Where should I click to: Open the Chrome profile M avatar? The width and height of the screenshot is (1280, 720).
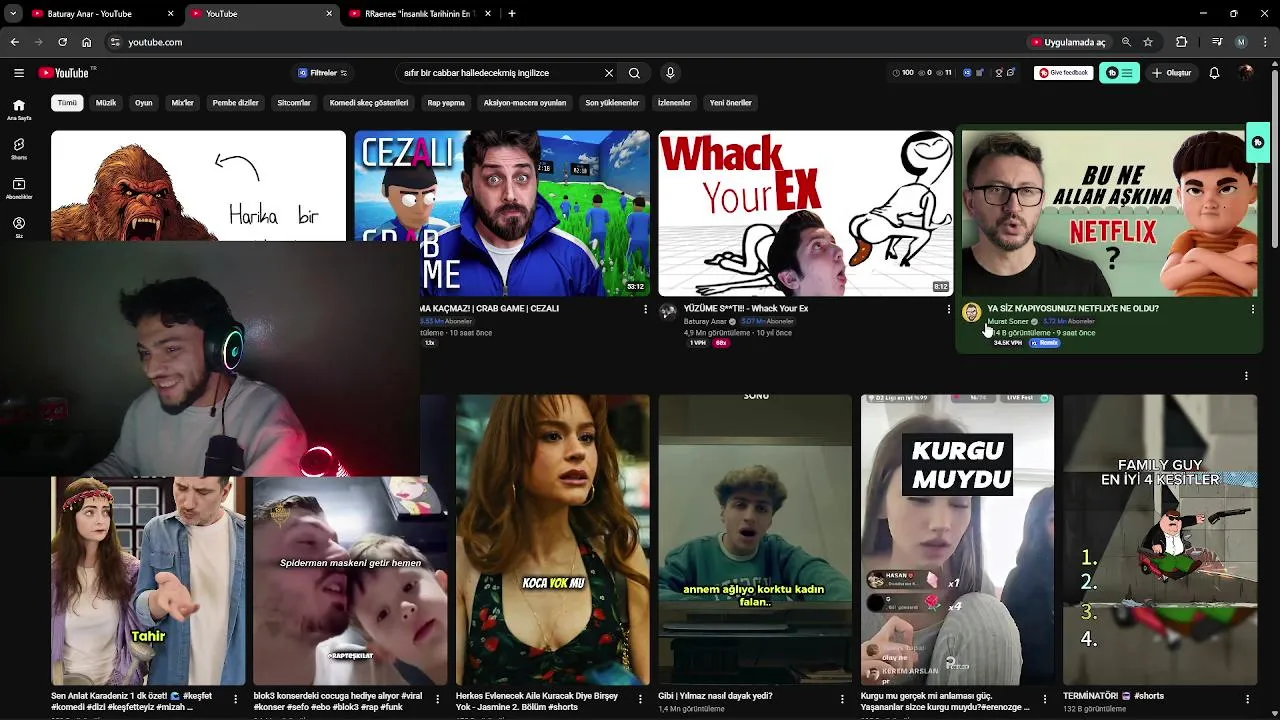[1241, 42]
